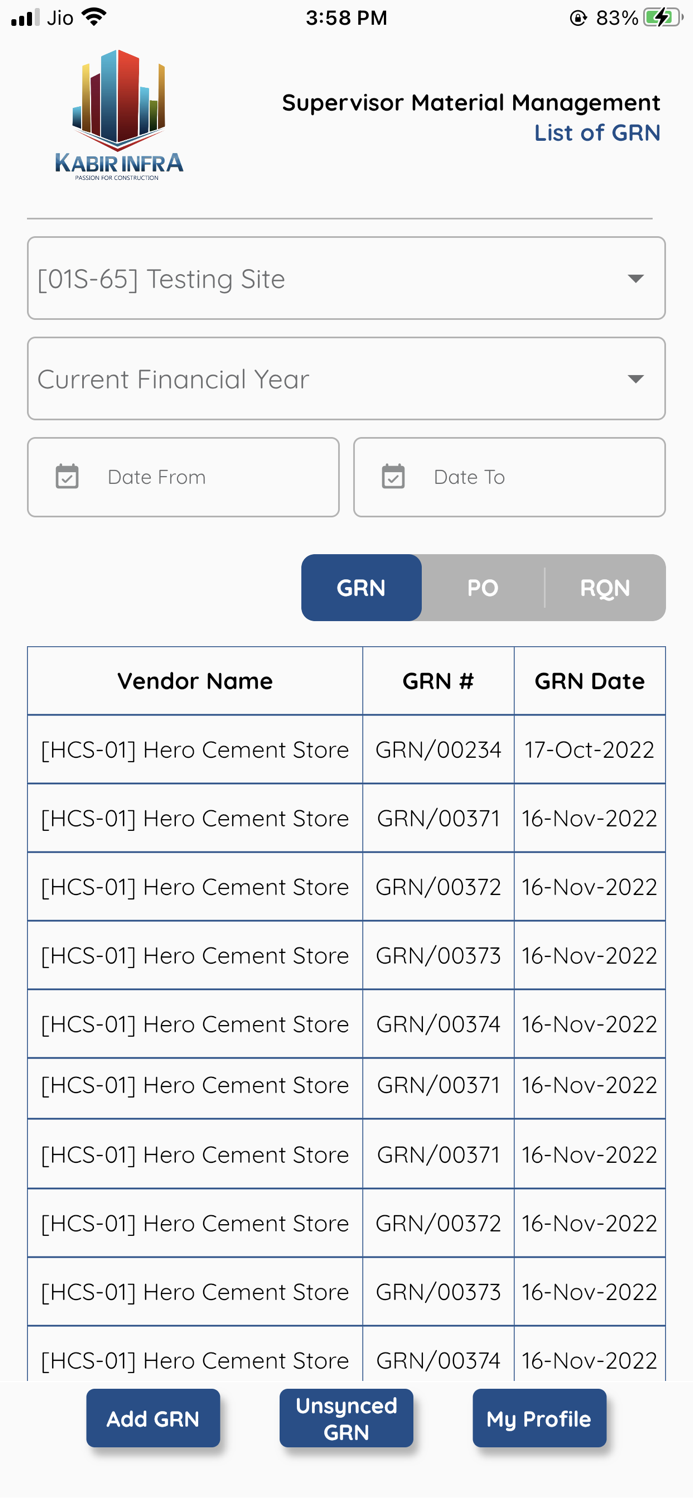Switch to the GRN tab
This screenshot has height=1500, width=693.
click(361, 588)
